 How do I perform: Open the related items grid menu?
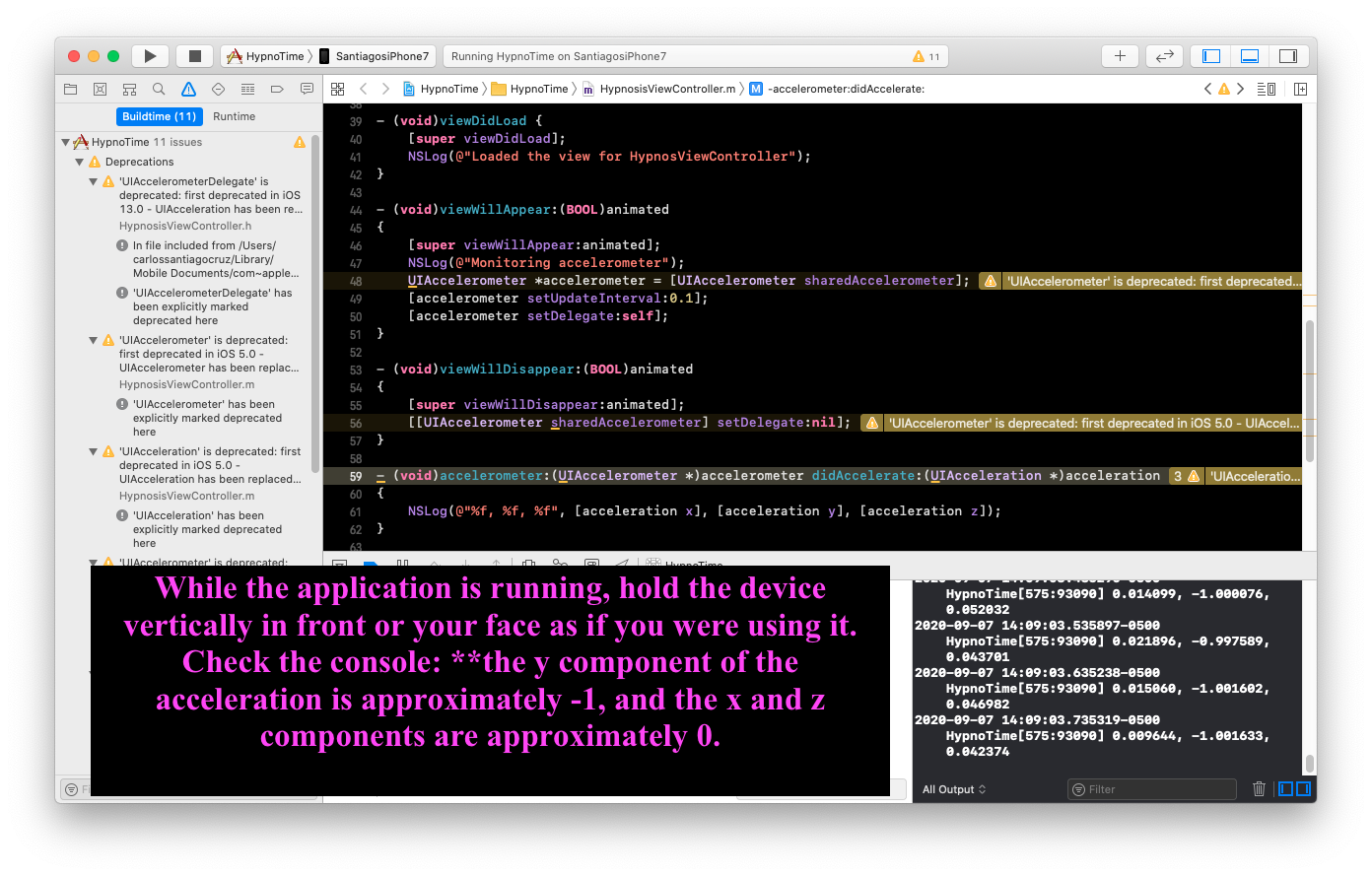pos(338,89)
